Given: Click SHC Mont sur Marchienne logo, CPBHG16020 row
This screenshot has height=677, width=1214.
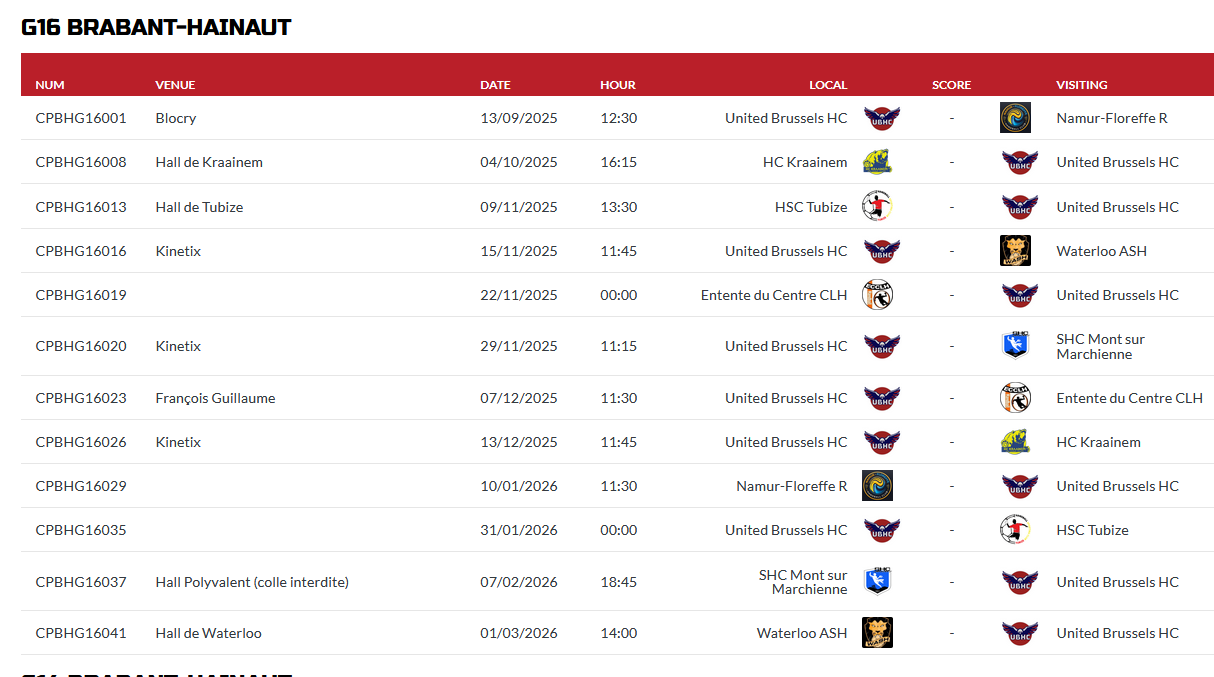Looking at the screenshot, I should point(1015,346).
